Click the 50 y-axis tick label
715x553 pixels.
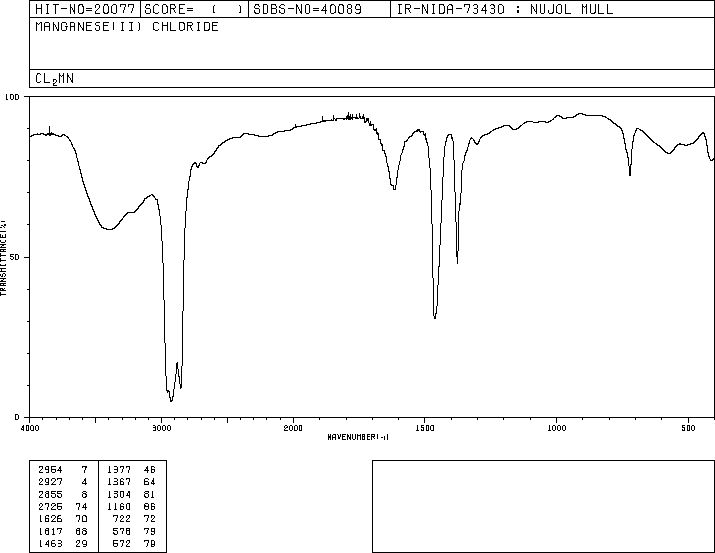coord(15,257)
